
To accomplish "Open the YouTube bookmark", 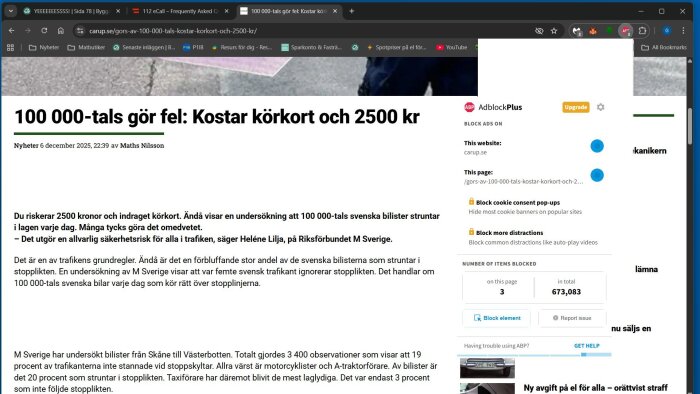I will coord(451,47).
